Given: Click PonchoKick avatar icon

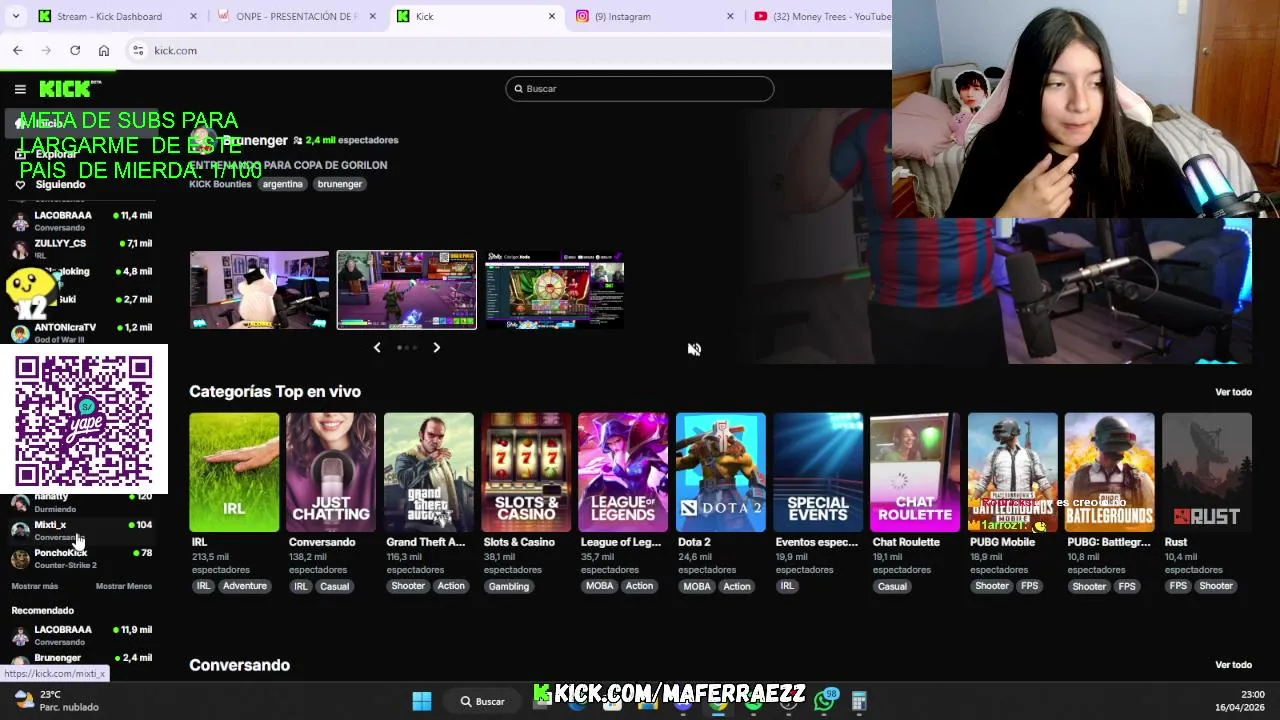Looking at the screenshot, I should click(x=20, y=559).
